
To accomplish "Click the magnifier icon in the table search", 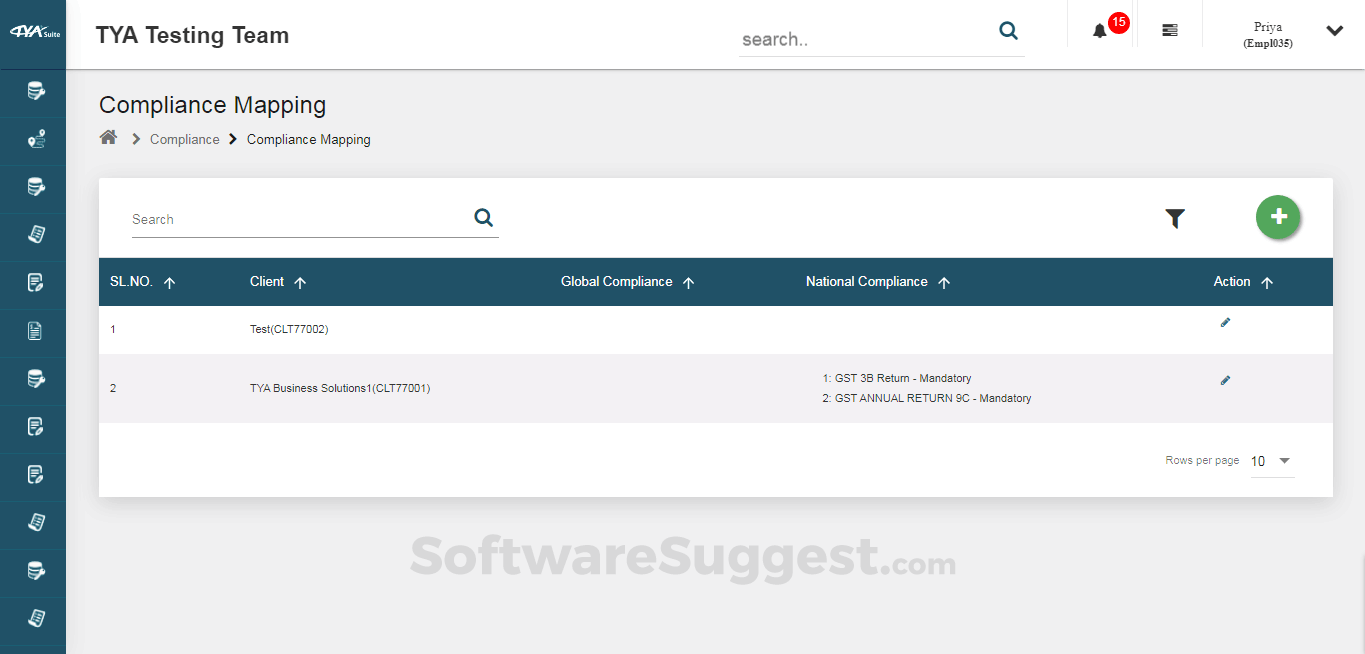I will [483, 216].
